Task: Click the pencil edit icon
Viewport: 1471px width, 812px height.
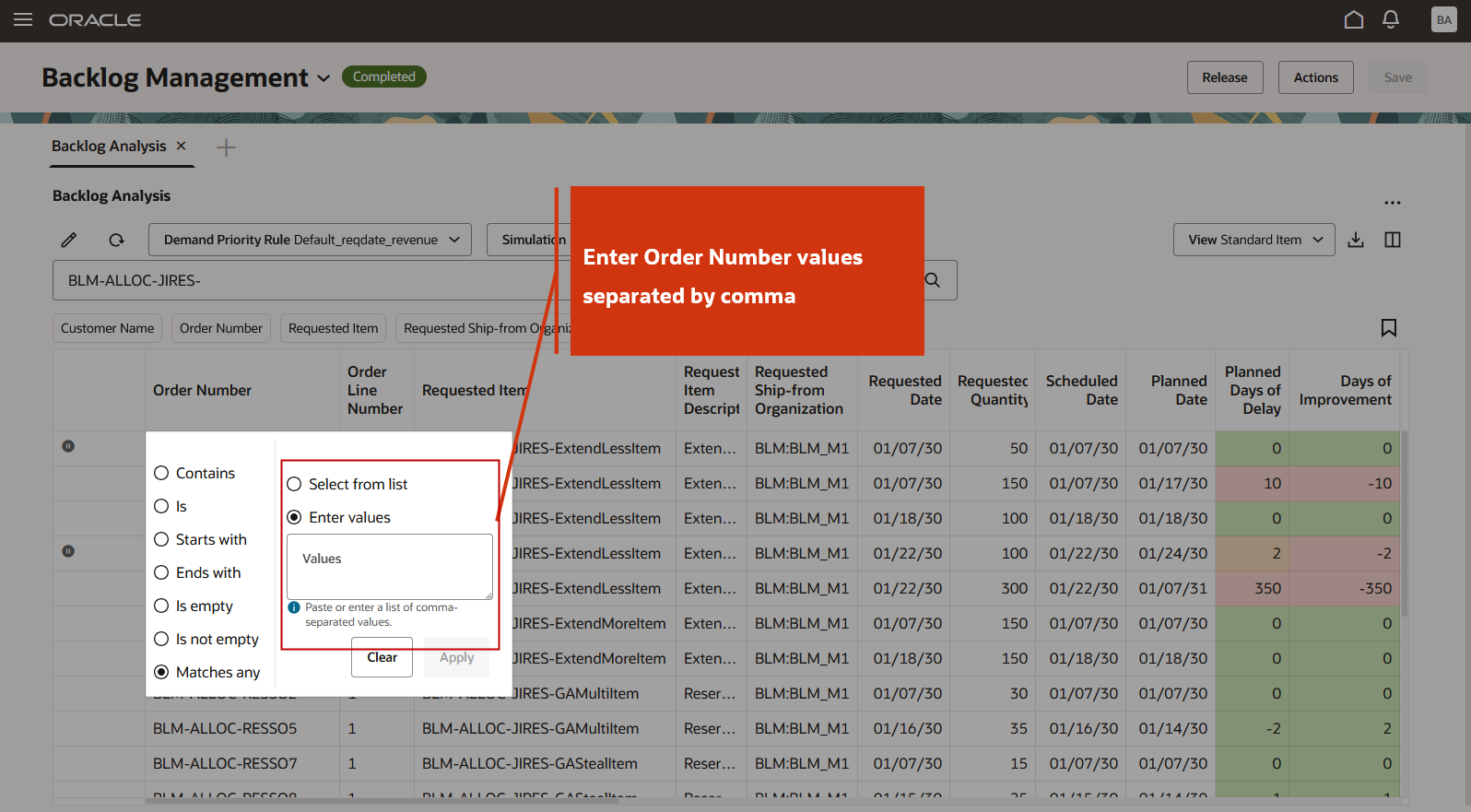Action: [x=69, y=240]
